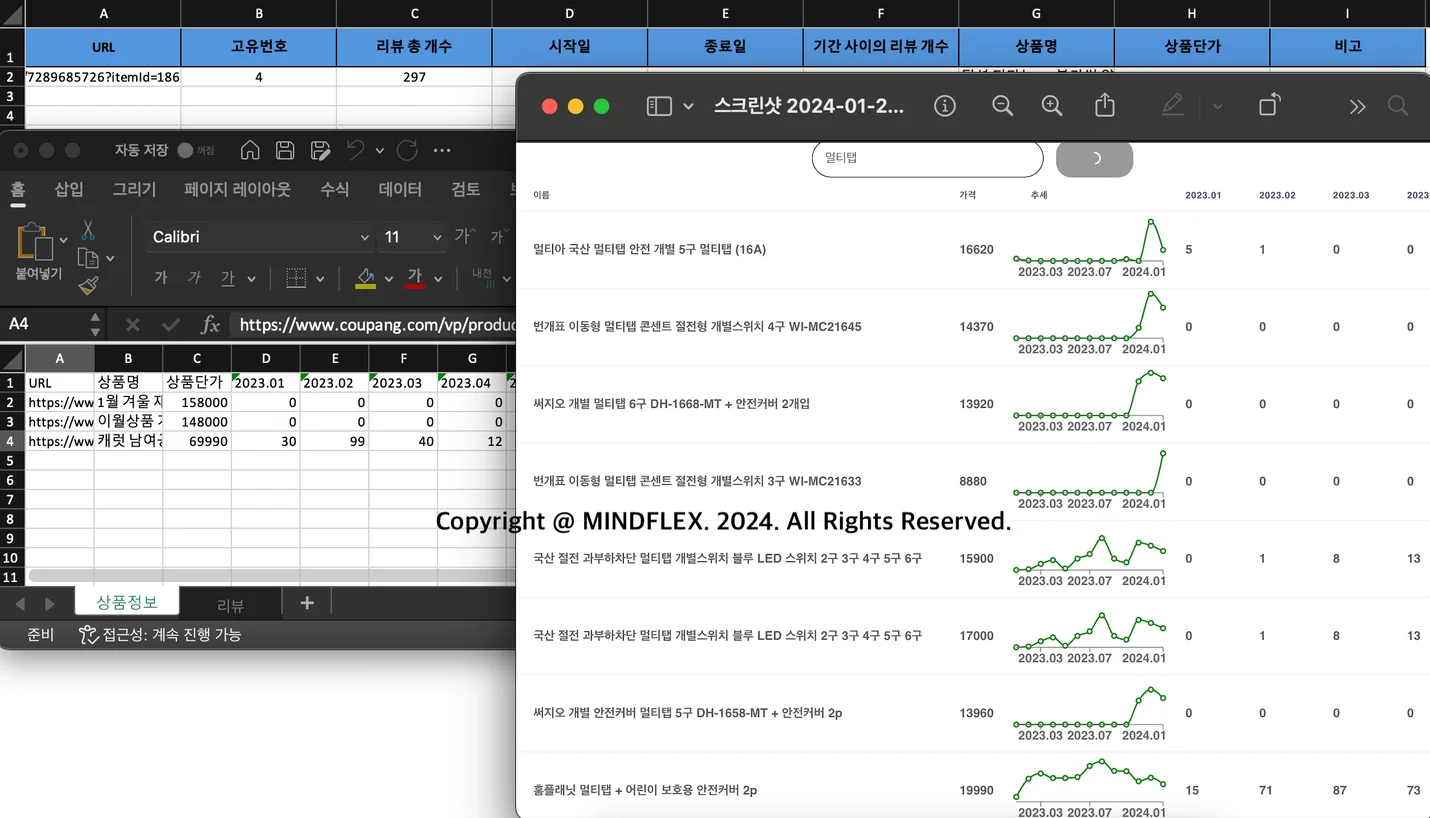Click the Cut scissors icon
The height and width of the screenshot is (818, 1430).
pyautogui.click(x=88, y=231)
